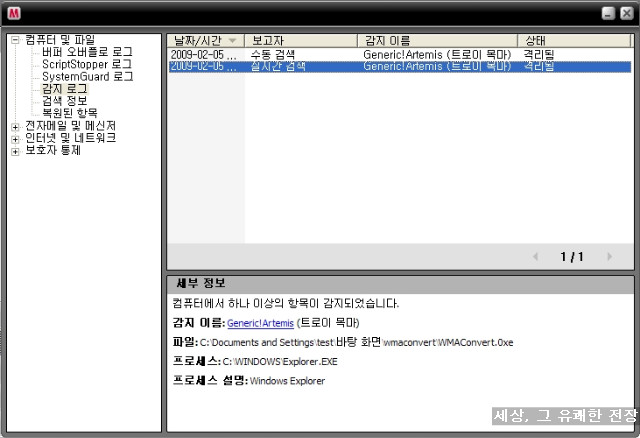This screenshot has width=640, height=438.
Task: Expand the 인터넷 및 네트워크 node
Action: (x=15, y=139)
